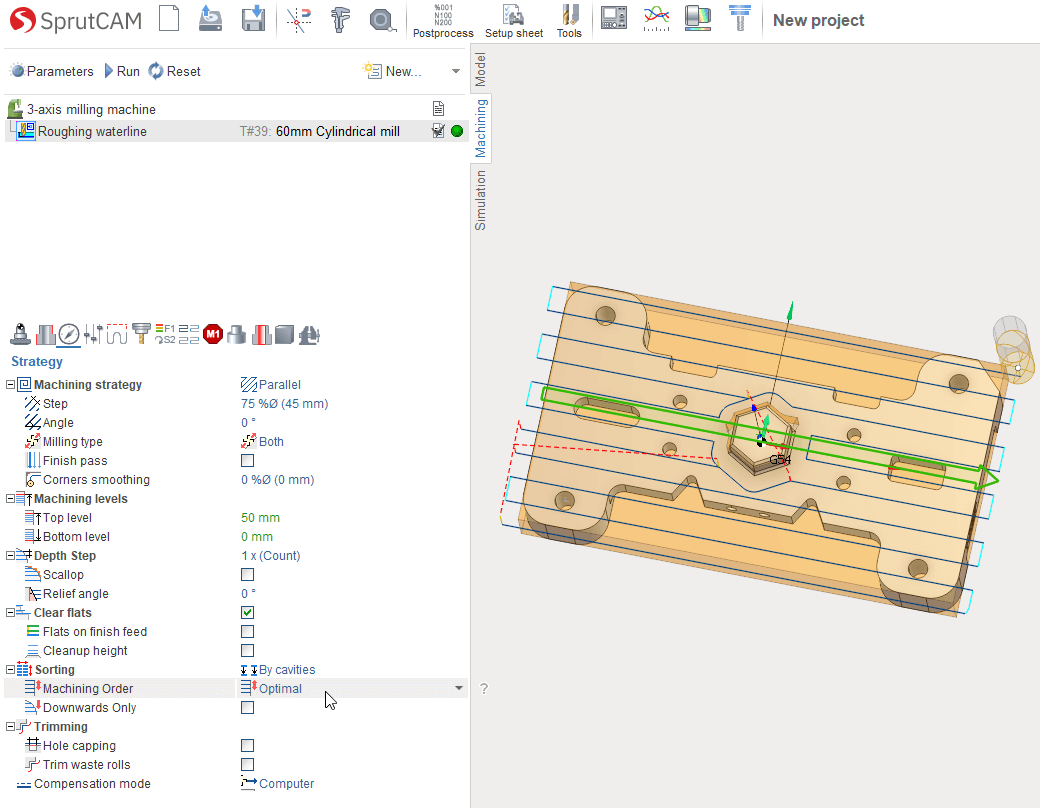The height and width of the screenshot is (808, 1040).
Task: Uncheck the Clear flats checkbox
Action: tap(247, 612)
